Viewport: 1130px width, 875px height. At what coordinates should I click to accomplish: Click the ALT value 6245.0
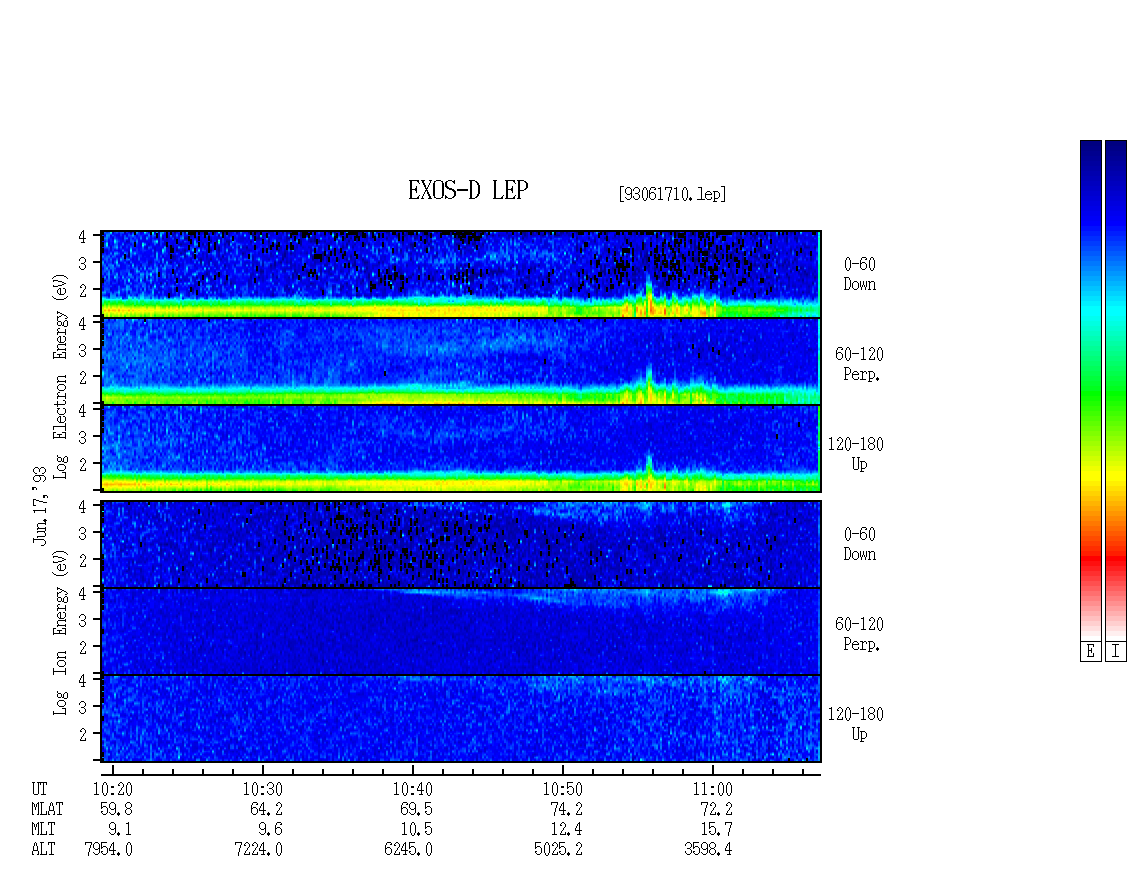coord(409,850)
